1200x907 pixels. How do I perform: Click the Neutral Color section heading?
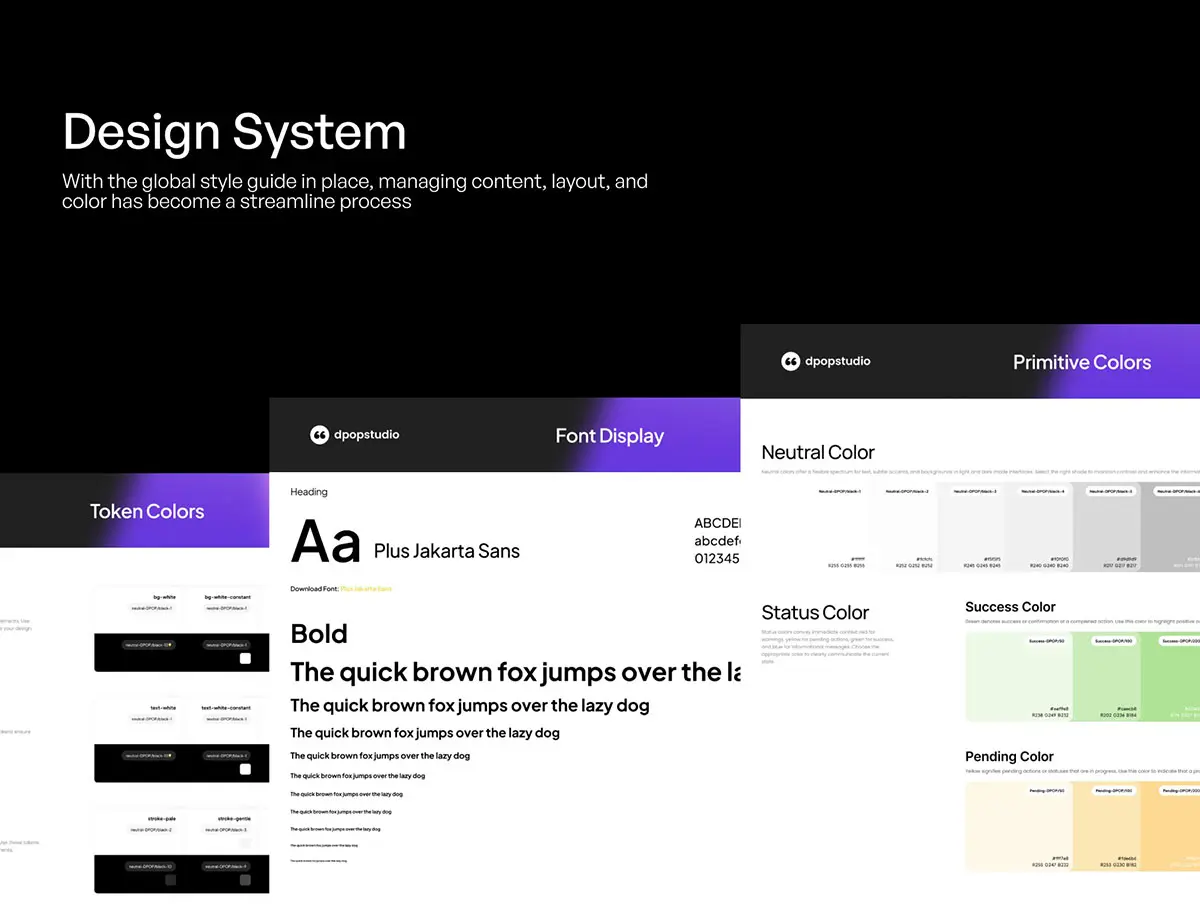[x=818, y=453]
